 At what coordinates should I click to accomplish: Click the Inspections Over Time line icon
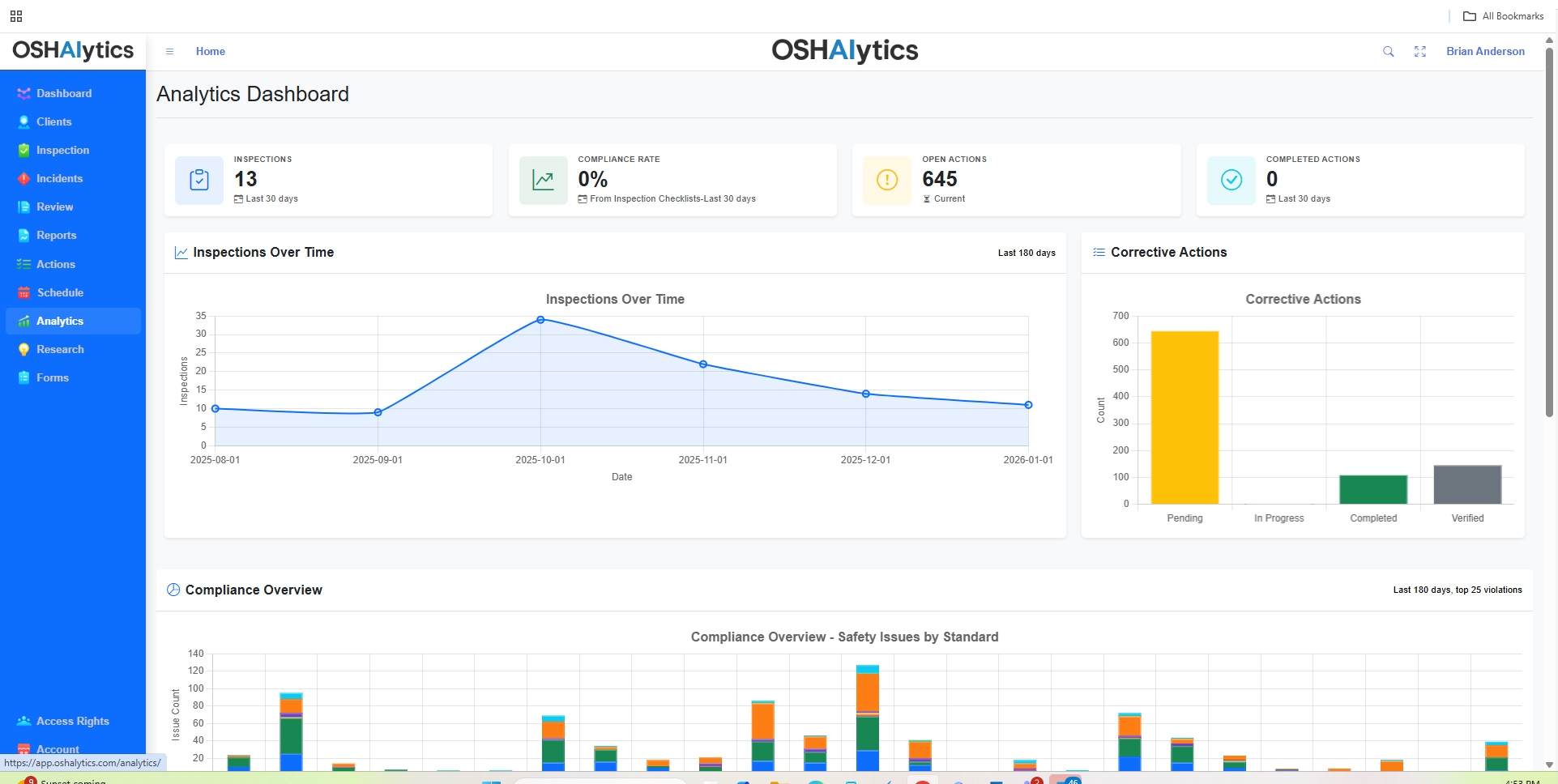tap(181, 253)
